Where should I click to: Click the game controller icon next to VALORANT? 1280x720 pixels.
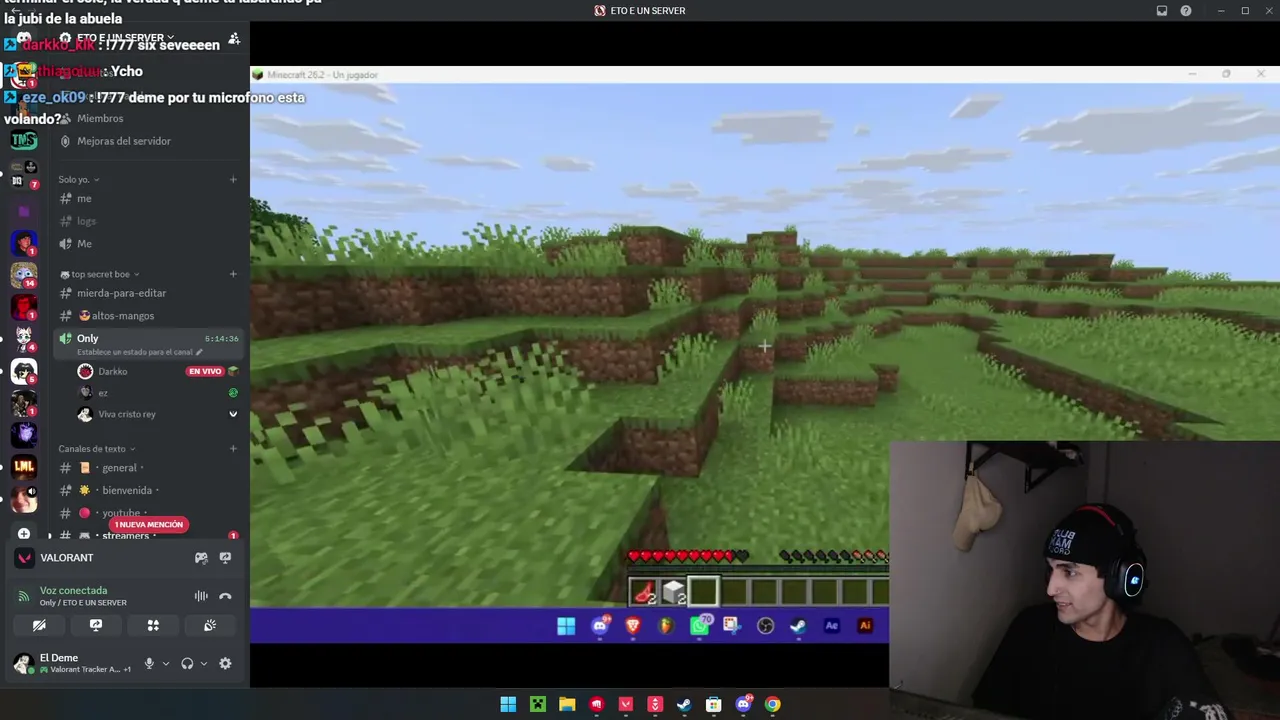[x=201, y=558]
